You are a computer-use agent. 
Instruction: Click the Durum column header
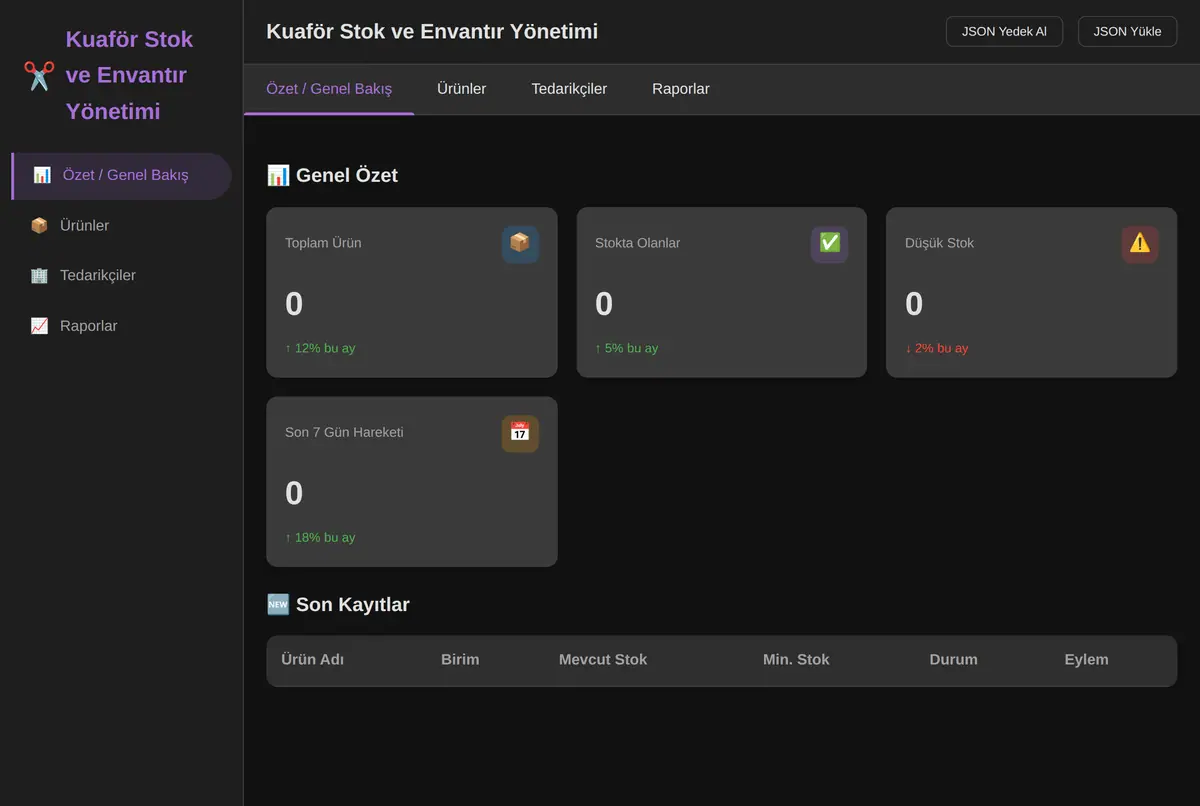[x=954, y=660]
